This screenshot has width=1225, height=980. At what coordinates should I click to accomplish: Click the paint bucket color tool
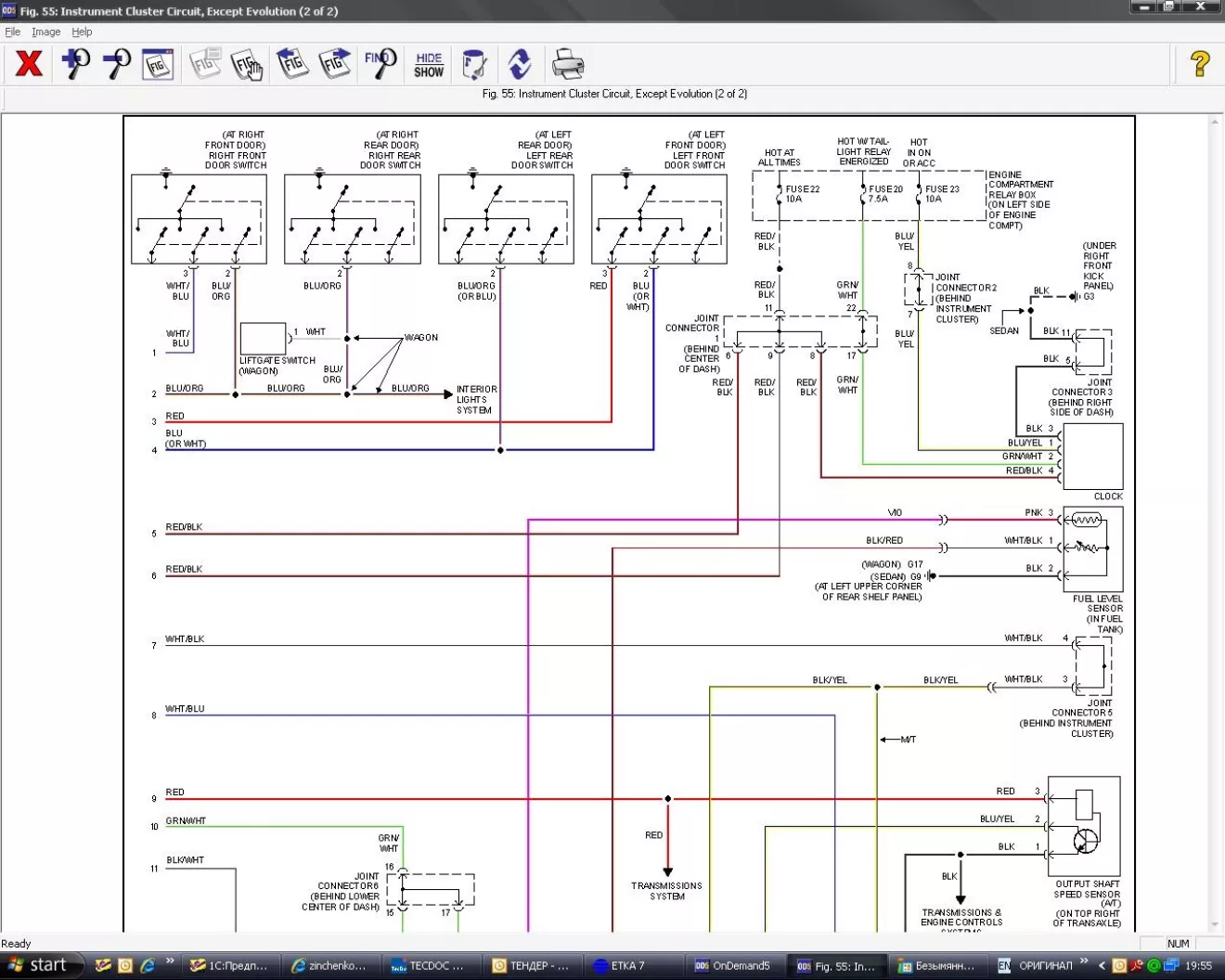tap(474, 64)
